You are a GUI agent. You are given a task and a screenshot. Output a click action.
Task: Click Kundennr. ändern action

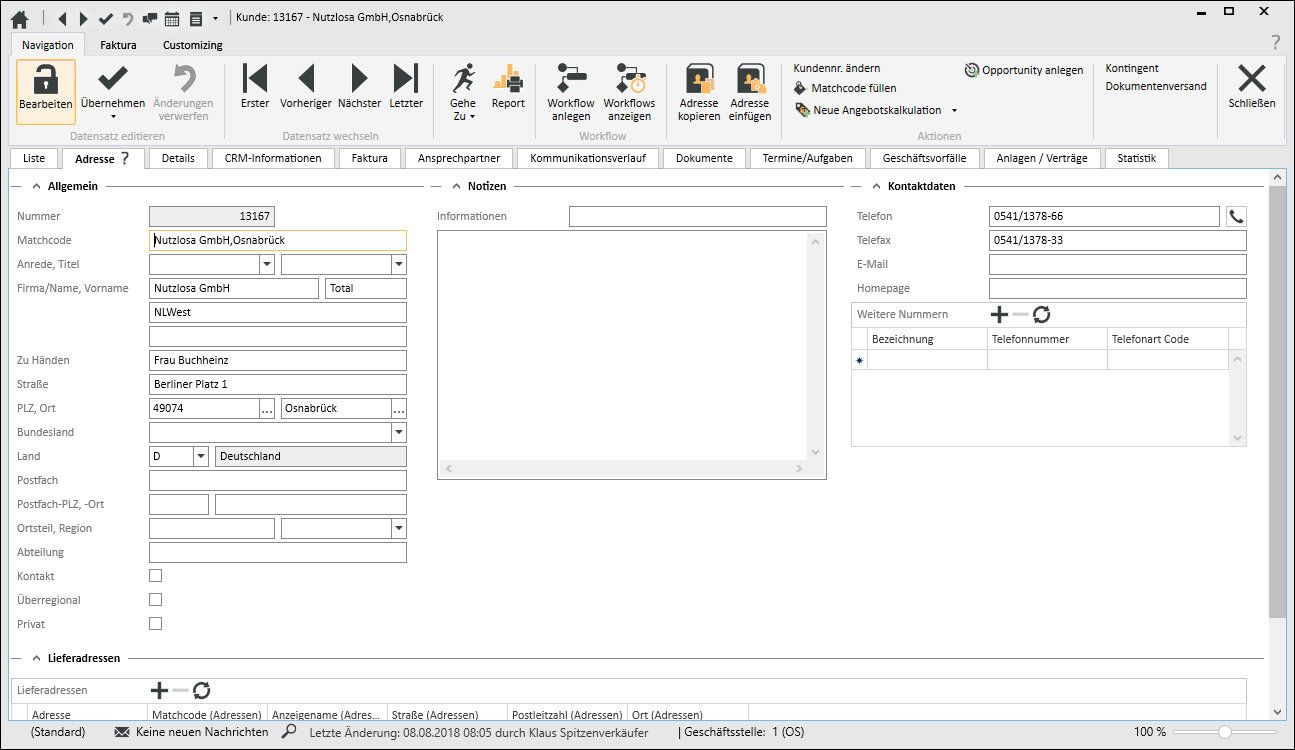836,68
